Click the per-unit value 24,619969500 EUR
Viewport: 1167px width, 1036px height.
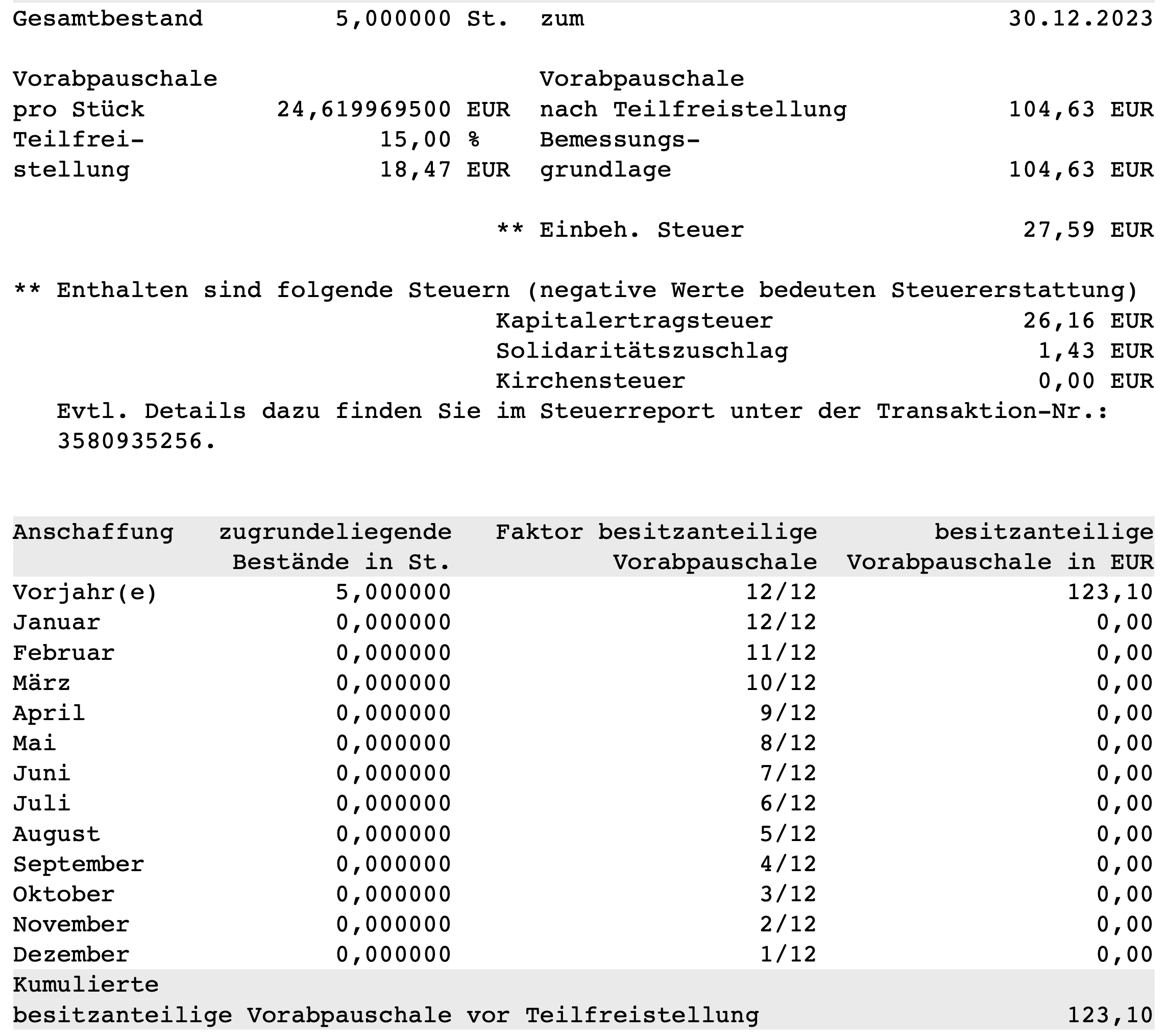pos(393,109)
